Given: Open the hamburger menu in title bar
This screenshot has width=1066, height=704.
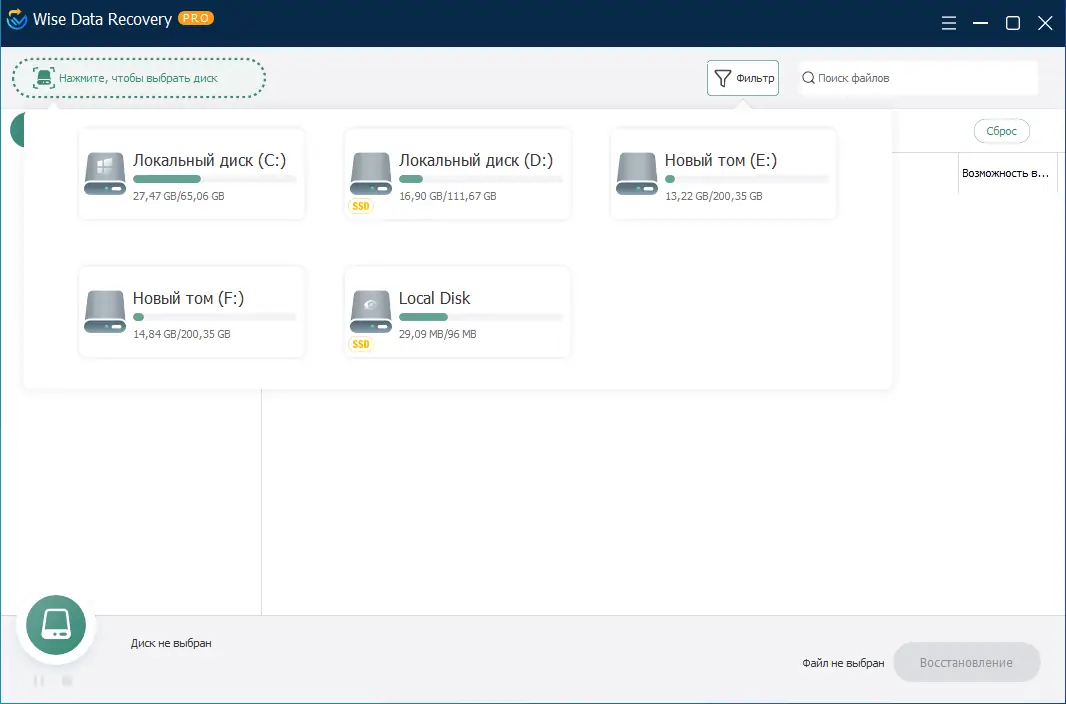Looking at the screenshot, I should click(948, 23).
